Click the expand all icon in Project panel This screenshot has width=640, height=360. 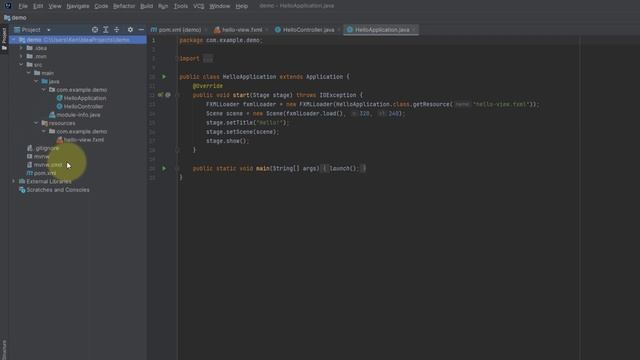[106, 30]
